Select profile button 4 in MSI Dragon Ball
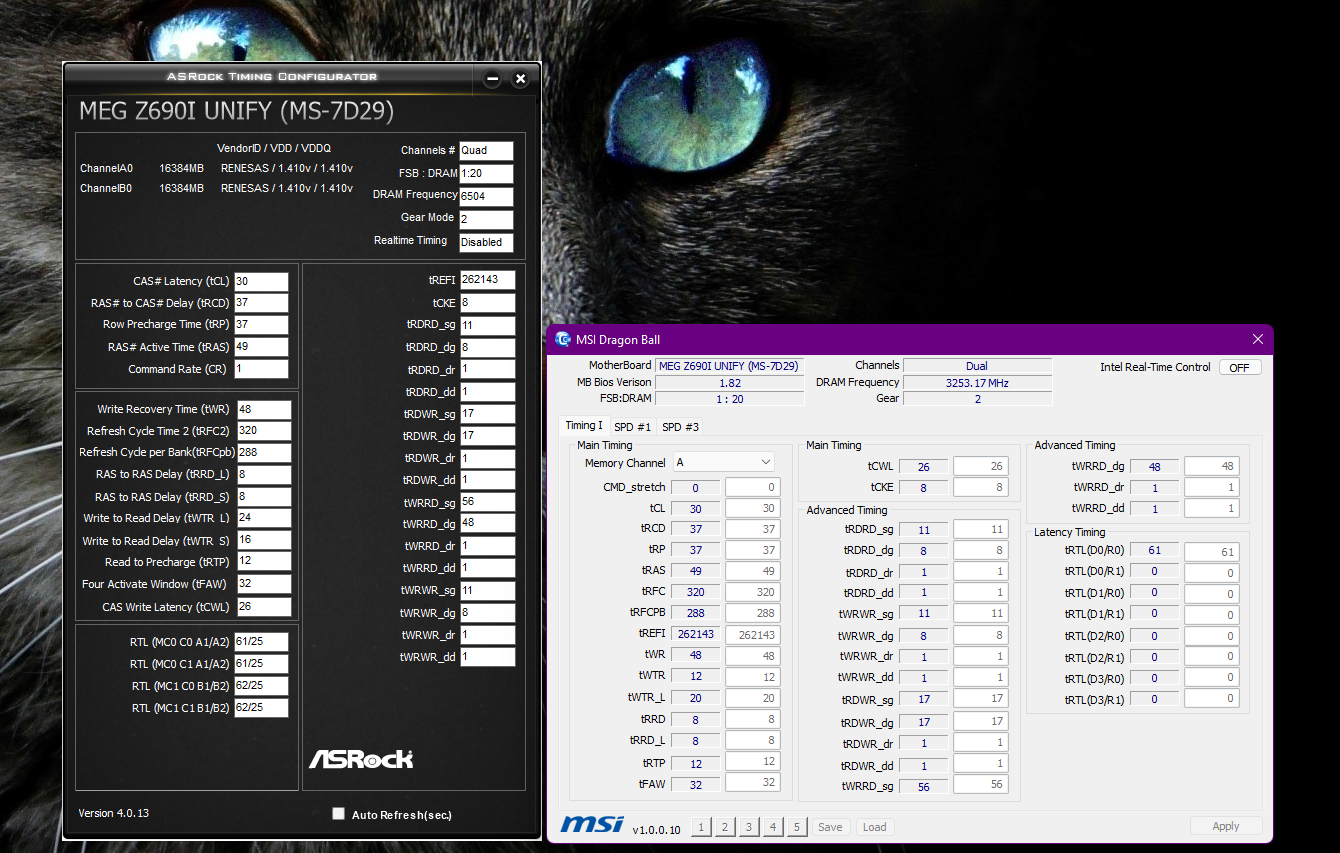This screenshot has width=1340, height=853. tap(773, 827)
